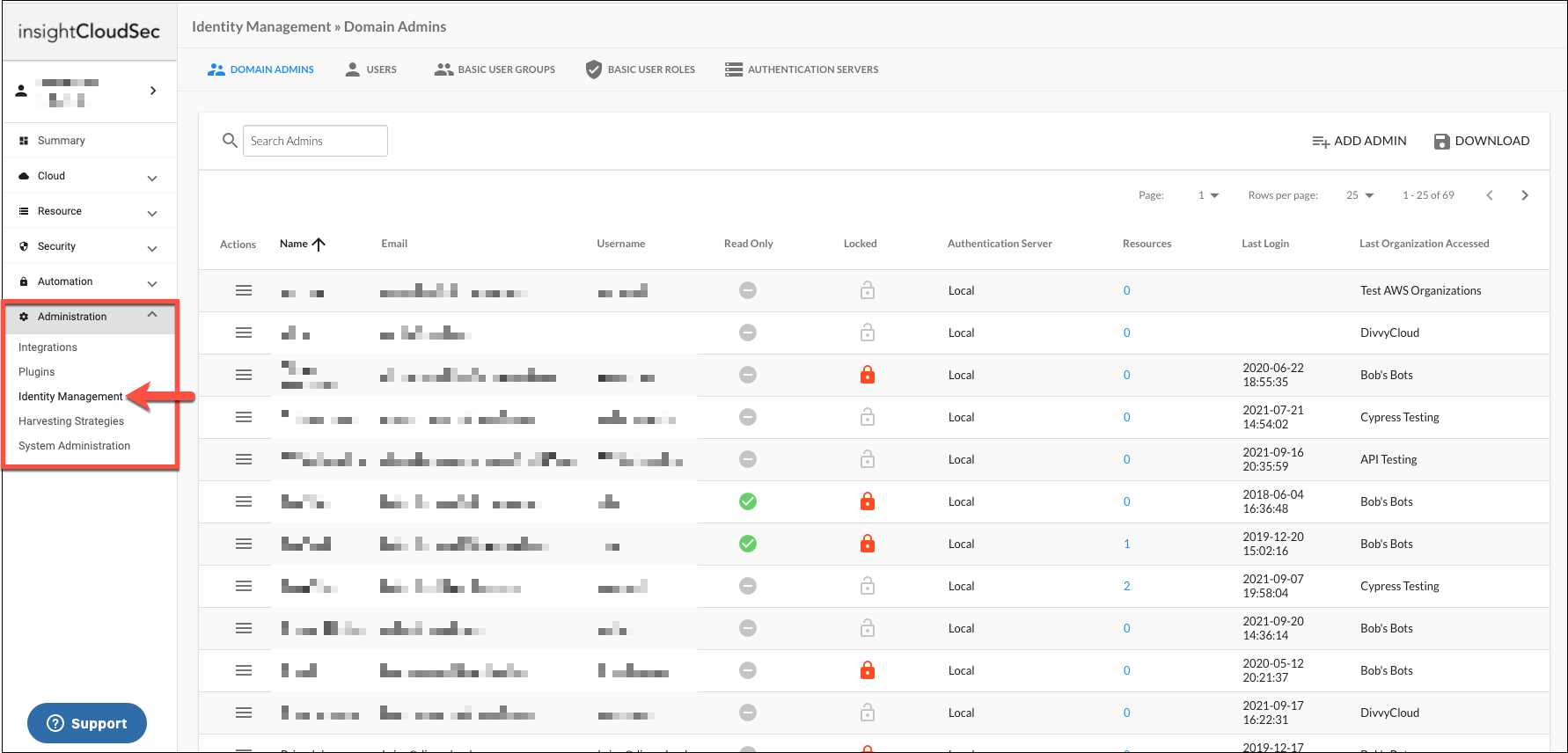1568x753 pixels.
Task: Open actions menu for Test AWS Organizations row
Action: (x=244, y=290)
